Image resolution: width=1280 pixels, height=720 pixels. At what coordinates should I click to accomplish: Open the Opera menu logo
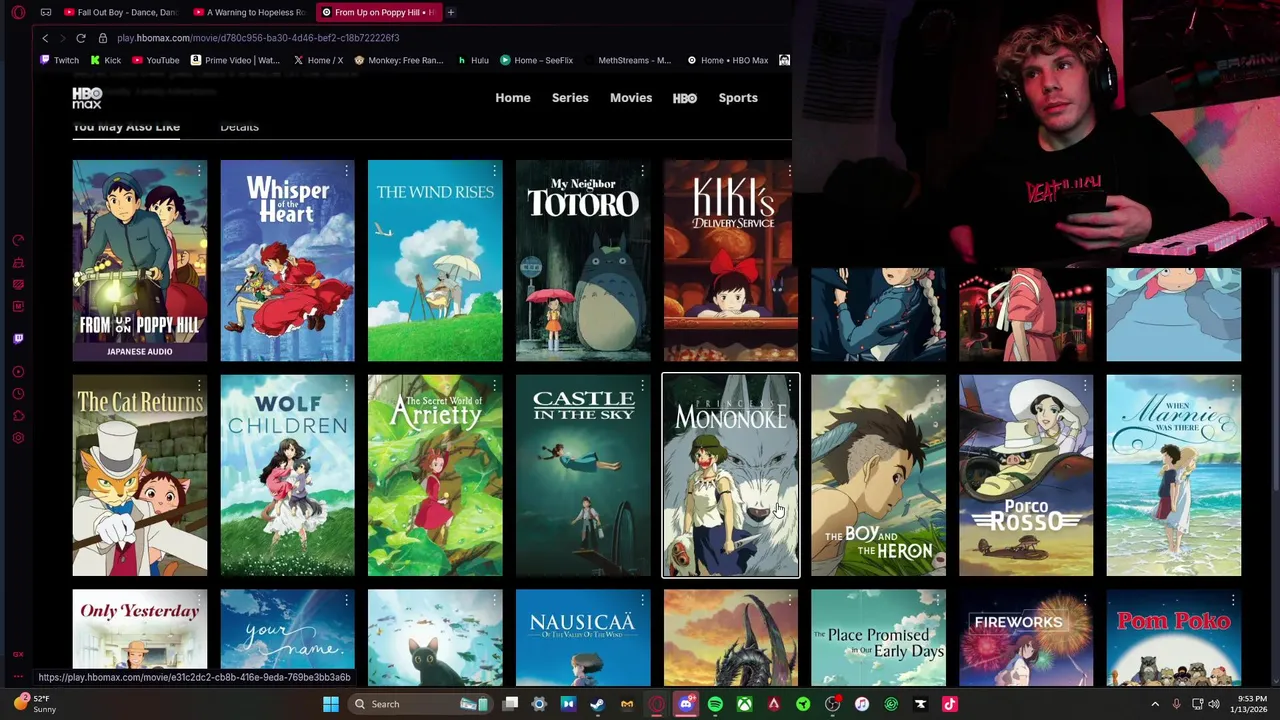(x=18, y=12)
